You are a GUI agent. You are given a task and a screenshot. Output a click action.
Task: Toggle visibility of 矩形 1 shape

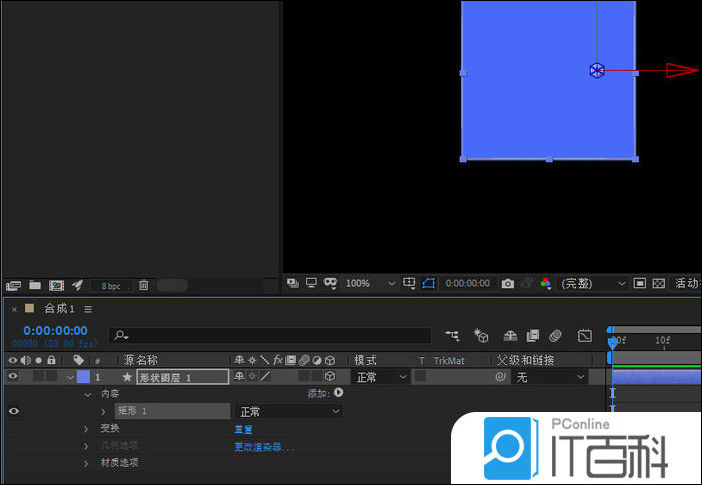click(x=13, y=411)
